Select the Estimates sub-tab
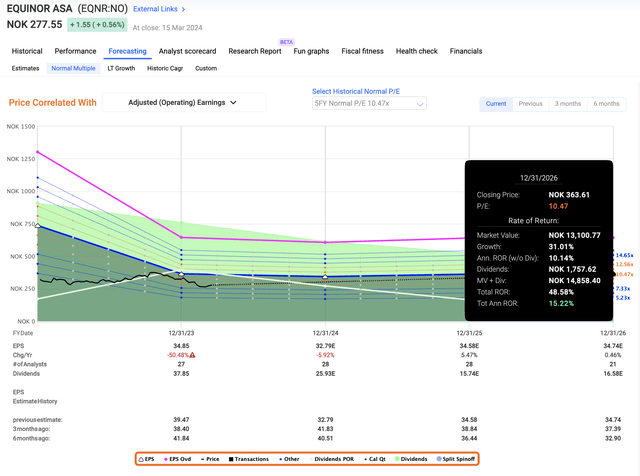Screen dimensions: 640x476 [x=25, y=68]
